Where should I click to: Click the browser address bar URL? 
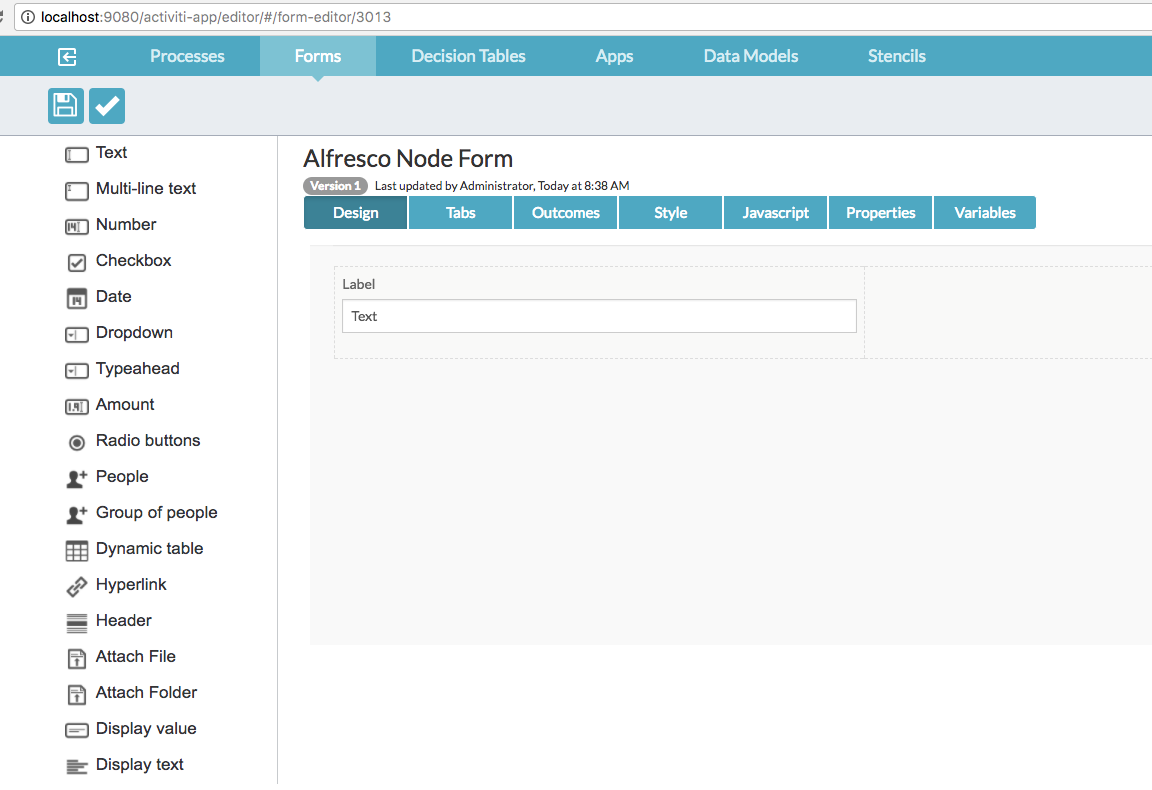click(x=216, y=17)
